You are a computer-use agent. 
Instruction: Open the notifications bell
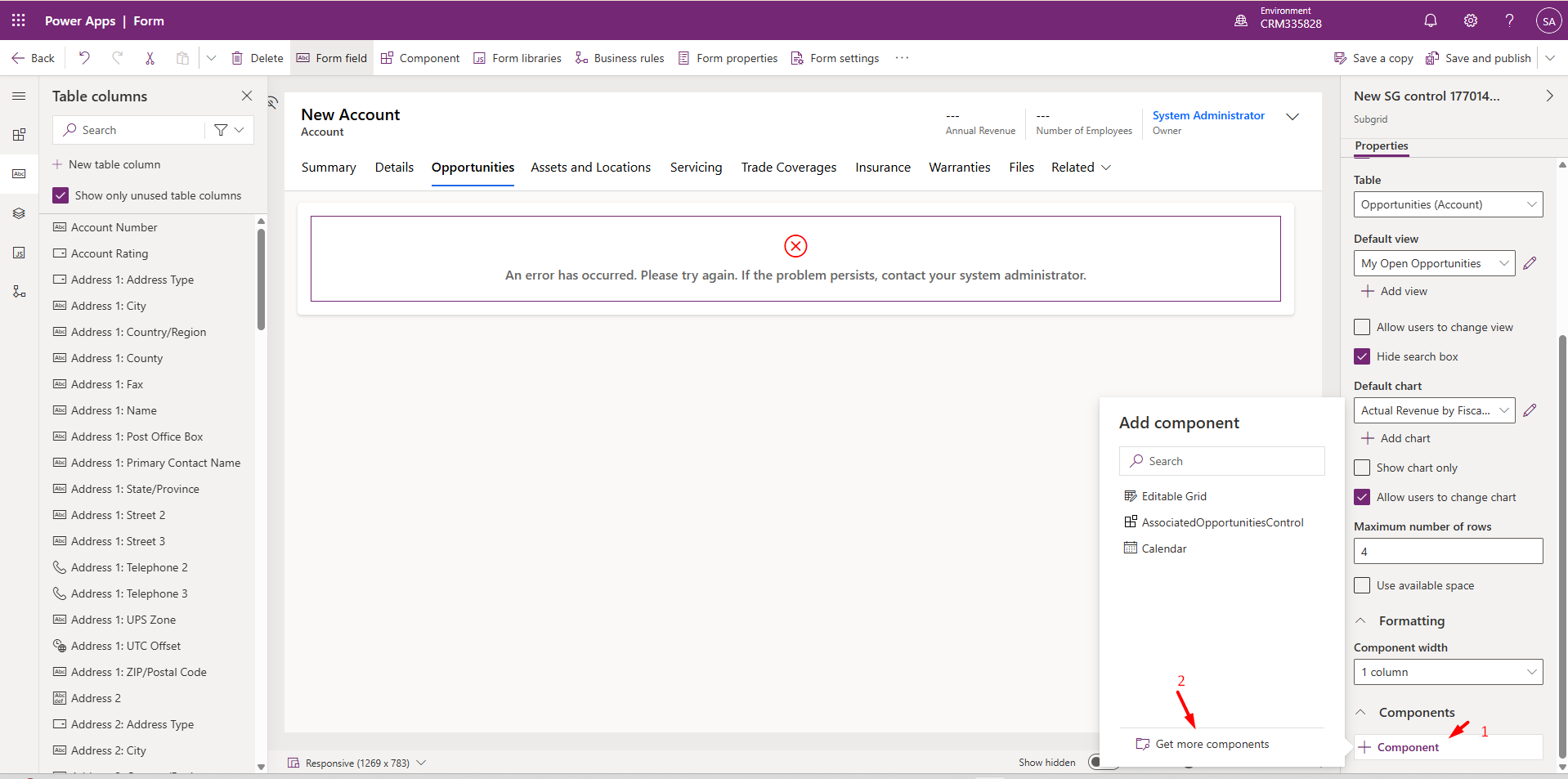click(x=1430, y=21)
